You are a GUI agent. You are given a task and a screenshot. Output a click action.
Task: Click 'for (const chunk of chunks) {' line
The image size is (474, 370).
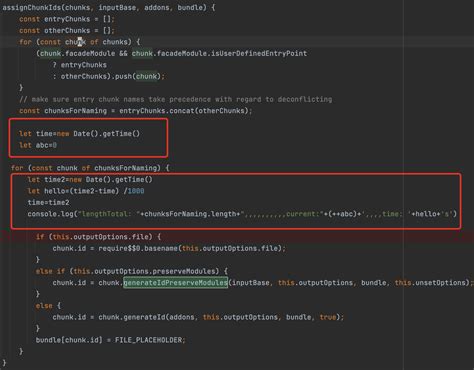(79, 42)
